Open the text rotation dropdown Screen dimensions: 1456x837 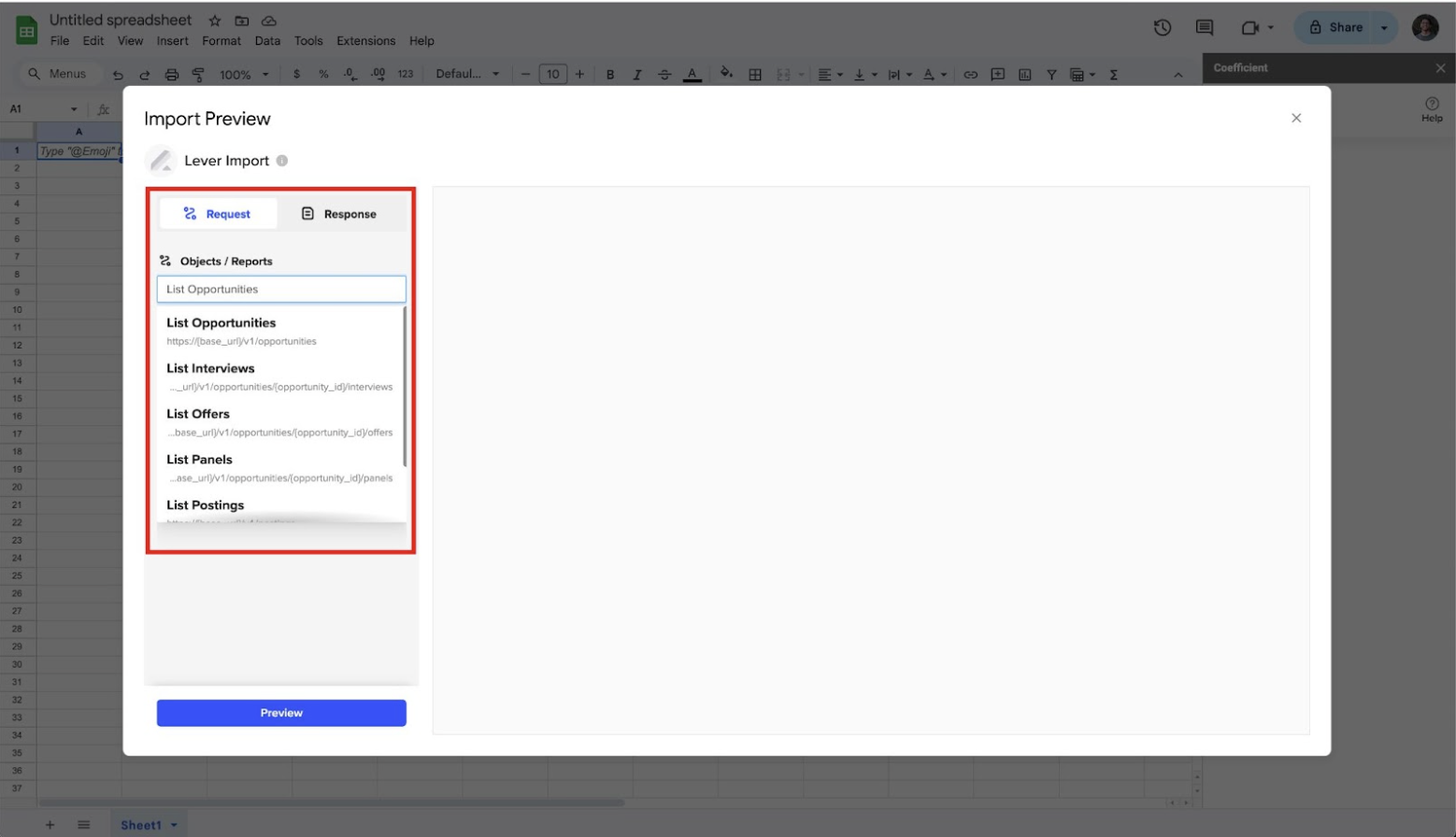click(x=934, y=75)
